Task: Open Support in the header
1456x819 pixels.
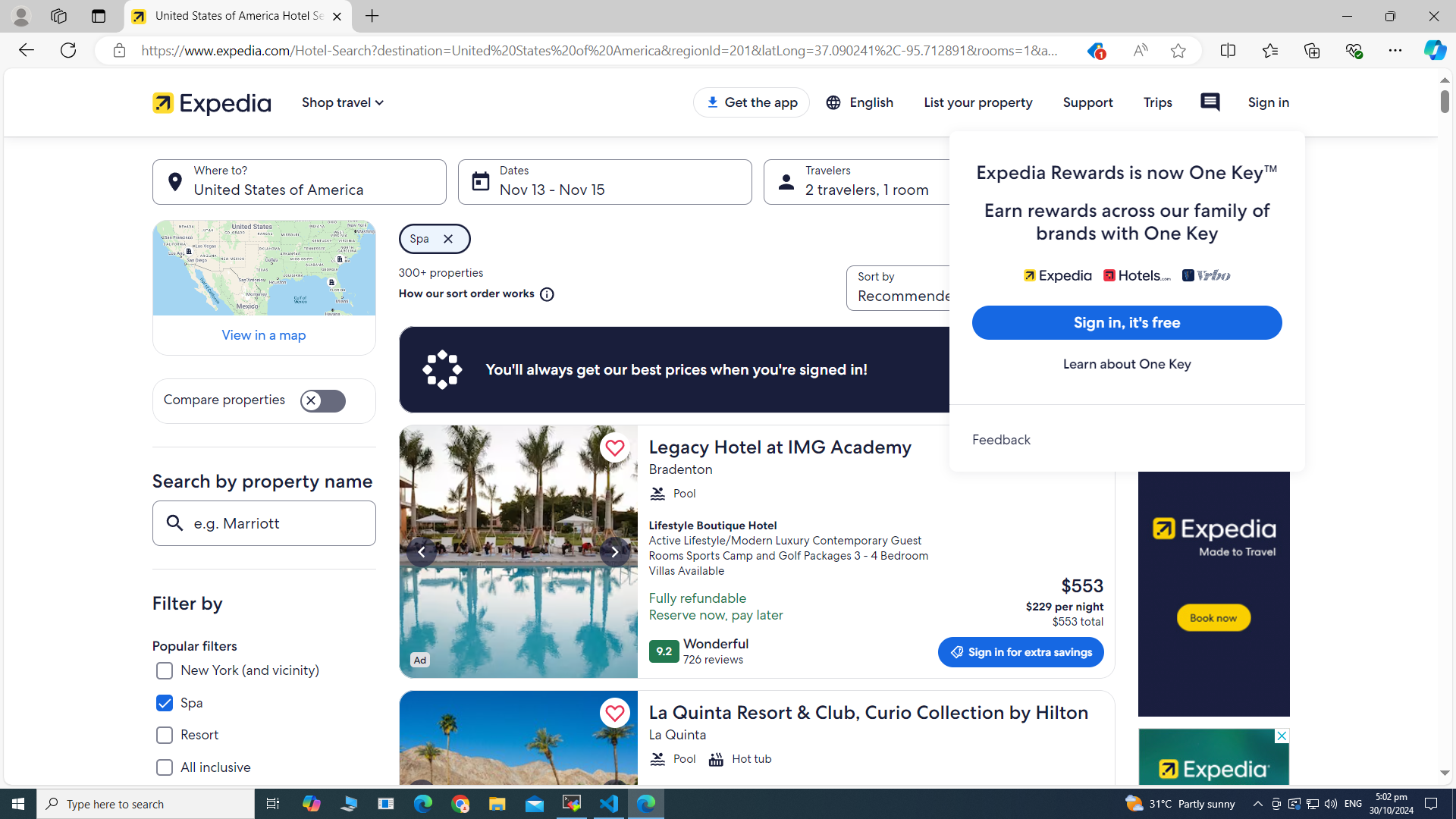Action: [x=1087, y=102]
